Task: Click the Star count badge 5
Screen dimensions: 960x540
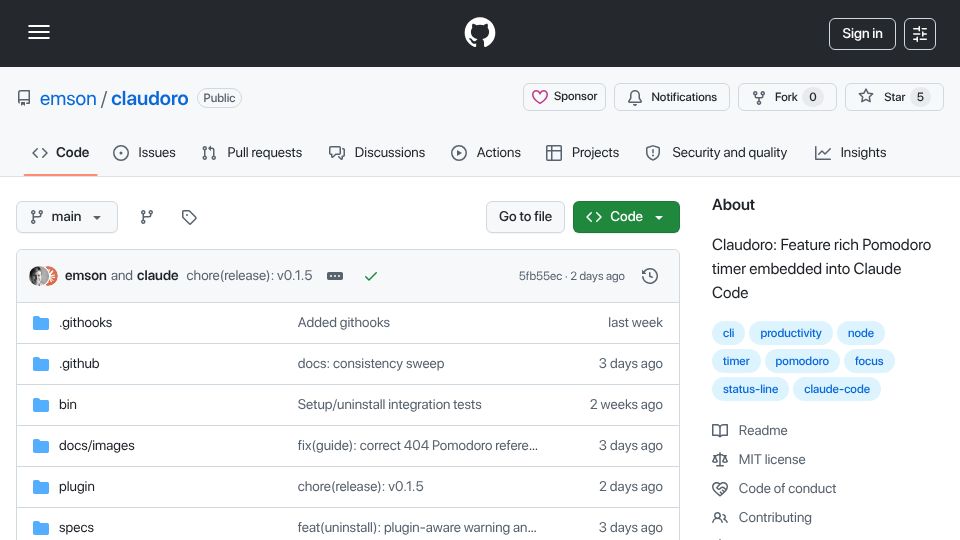Action: pyautogui.click(x=920, y=97)
